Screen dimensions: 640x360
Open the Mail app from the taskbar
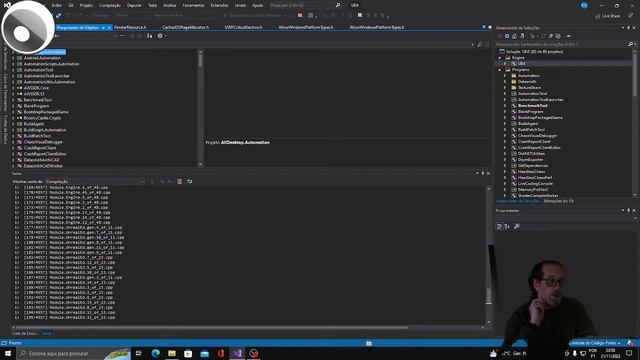(x=204, y=353)
